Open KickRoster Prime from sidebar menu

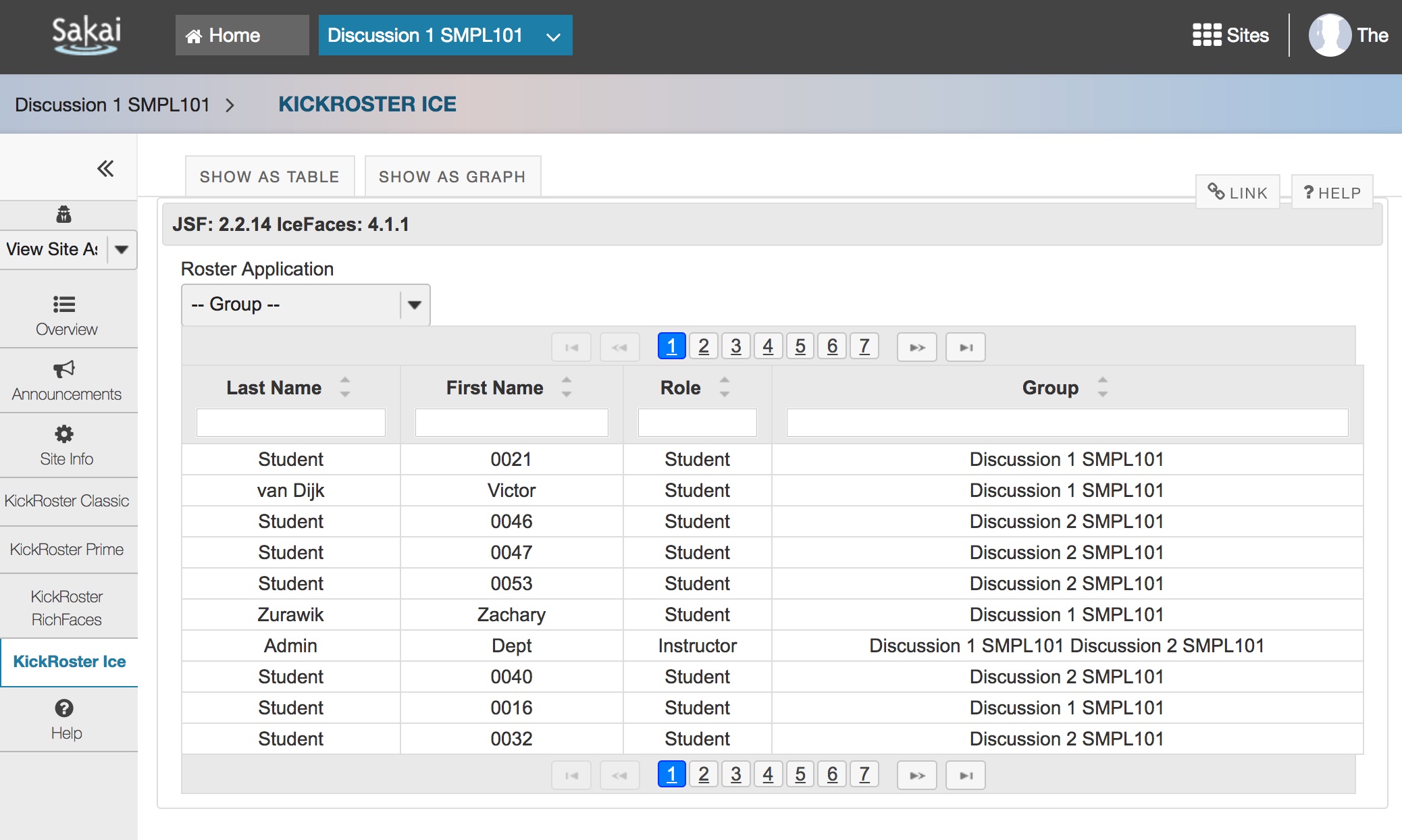point(67,550)
